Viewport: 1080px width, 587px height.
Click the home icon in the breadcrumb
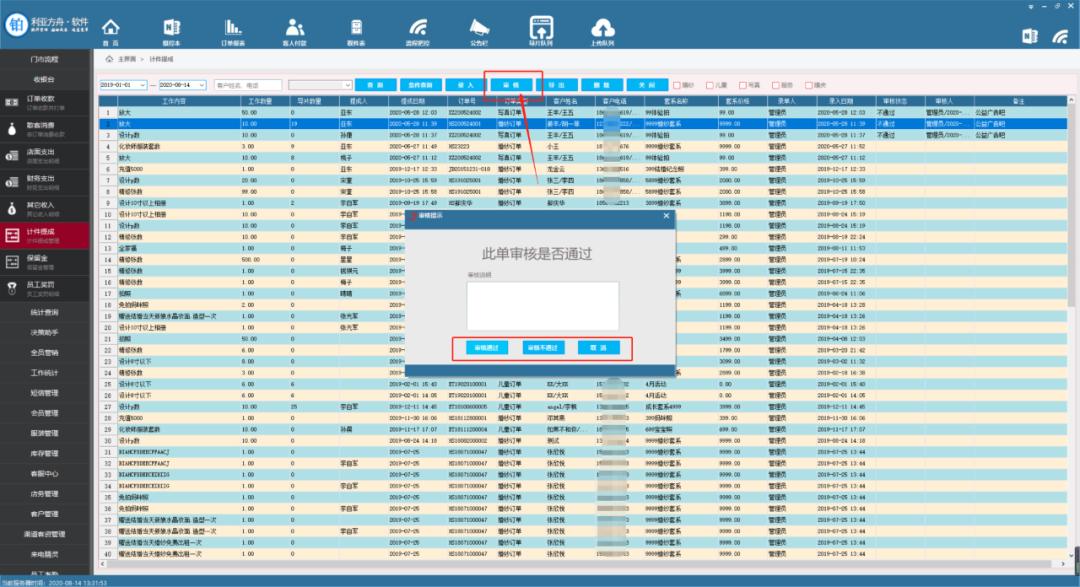coord(109,59)
